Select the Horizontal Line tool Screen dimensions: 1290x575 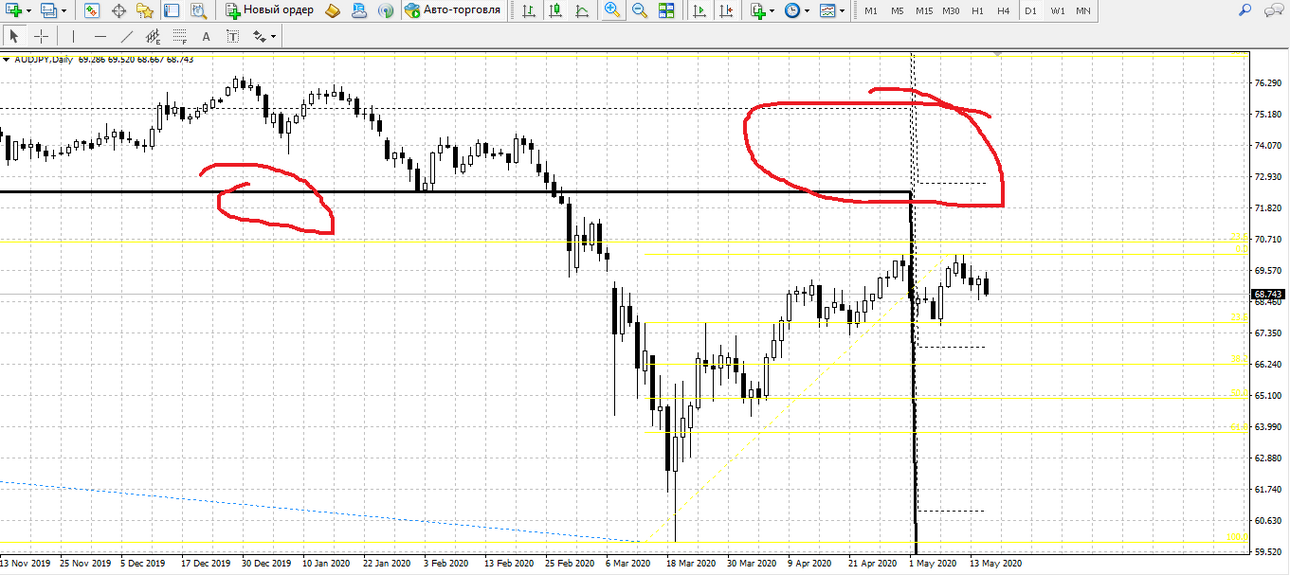tap(100, 36)
